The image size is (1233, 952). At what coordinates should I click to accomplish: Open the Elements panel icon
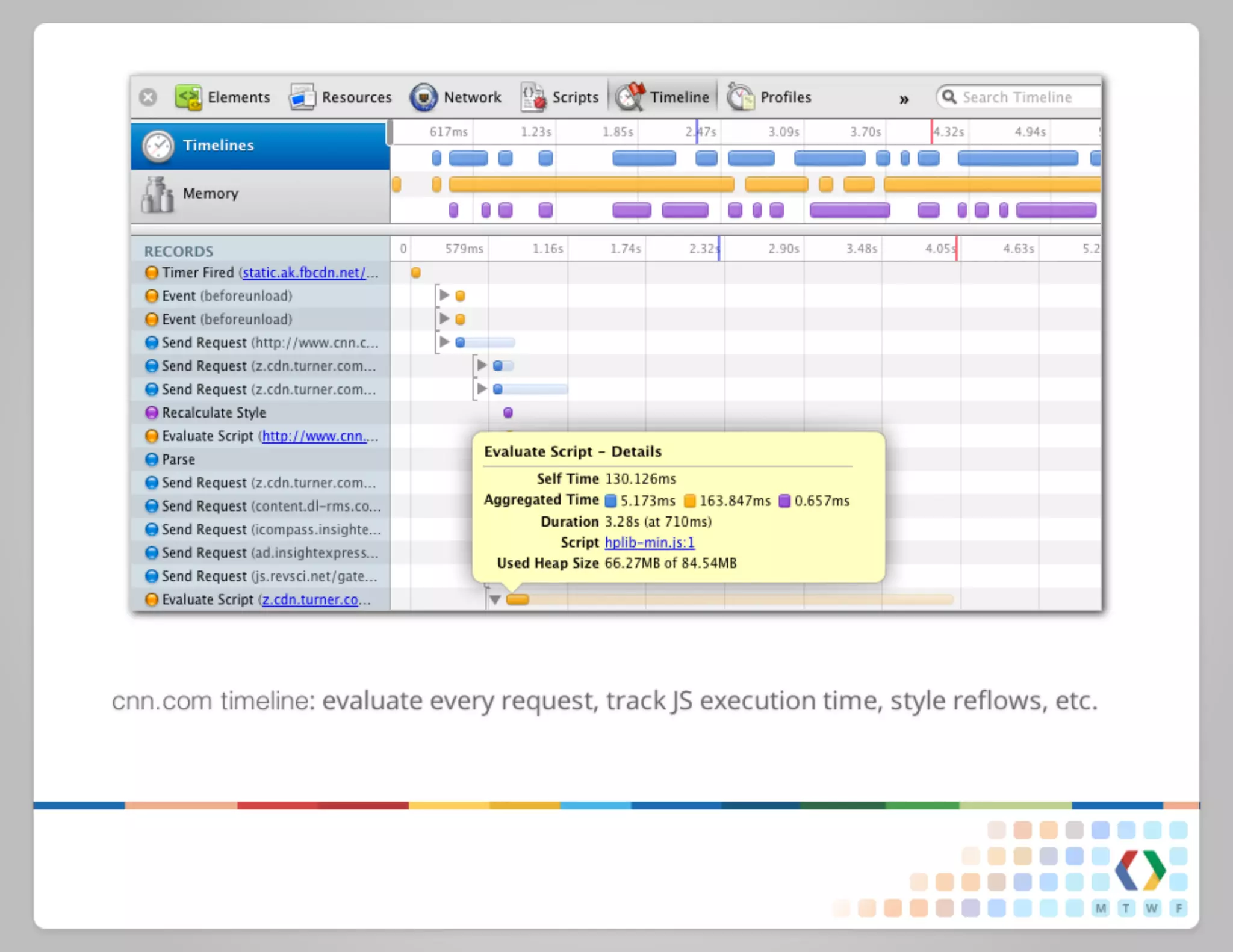pyautogui.click(x=188, y=97)
